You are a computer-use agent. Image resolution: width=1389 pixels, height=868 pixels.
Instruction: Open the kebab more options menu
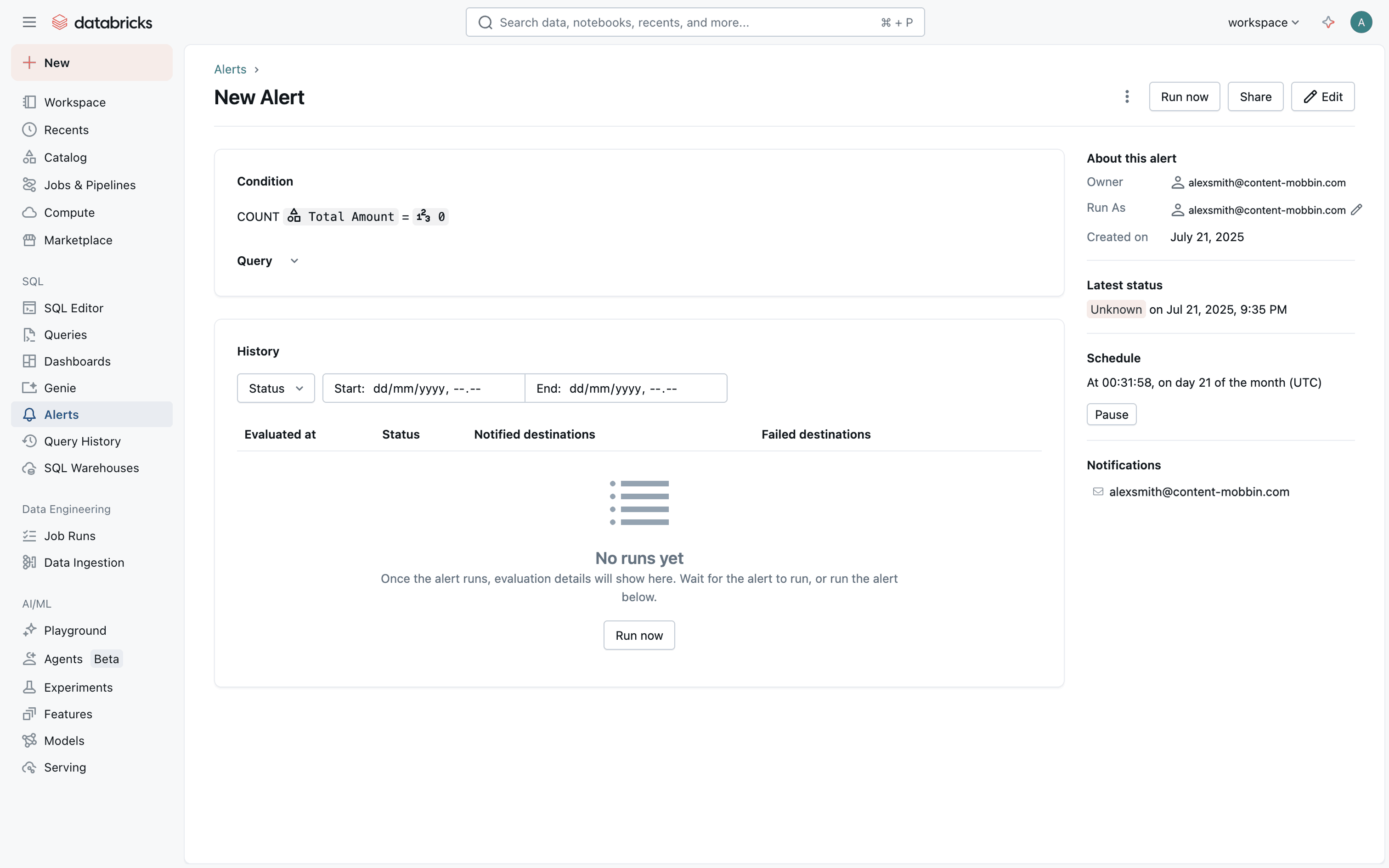(1127, 96)
